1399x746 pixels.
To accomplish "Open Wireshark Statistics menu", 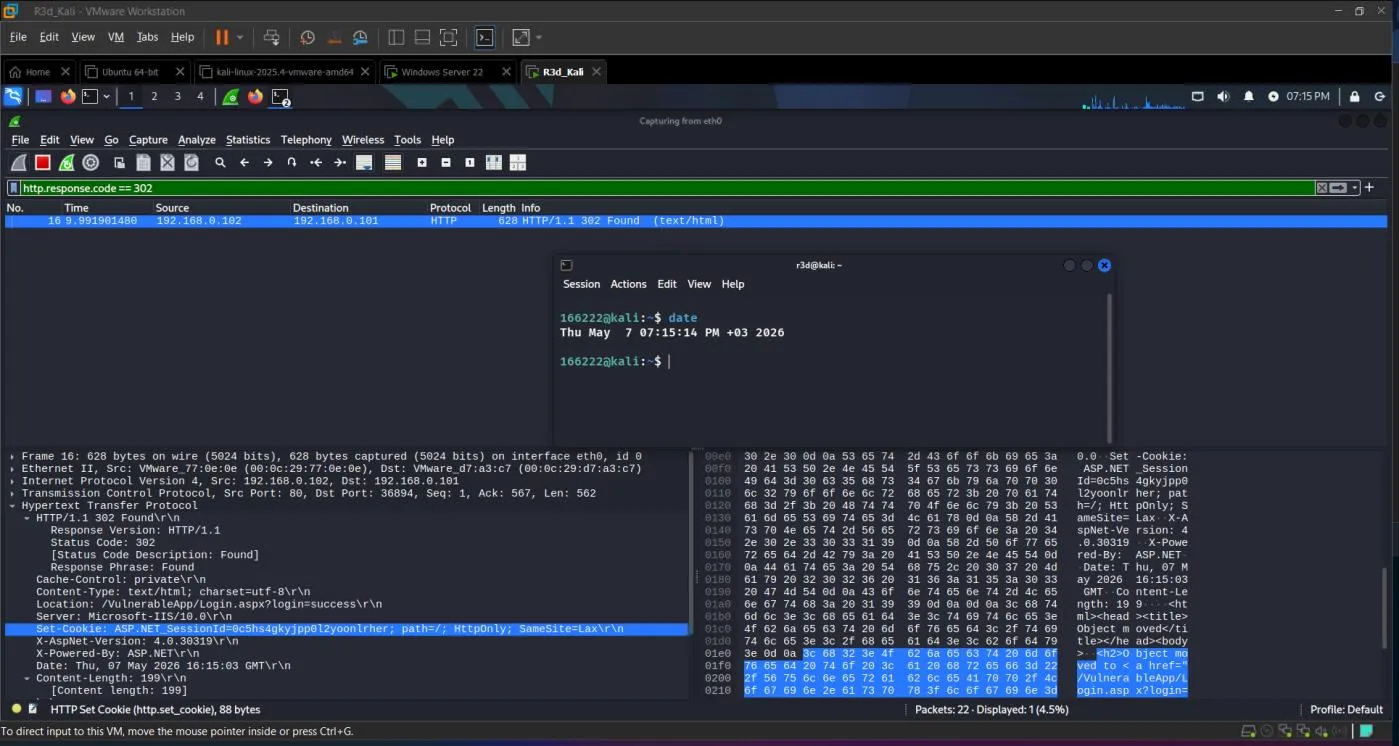I will tap(248, 140).
